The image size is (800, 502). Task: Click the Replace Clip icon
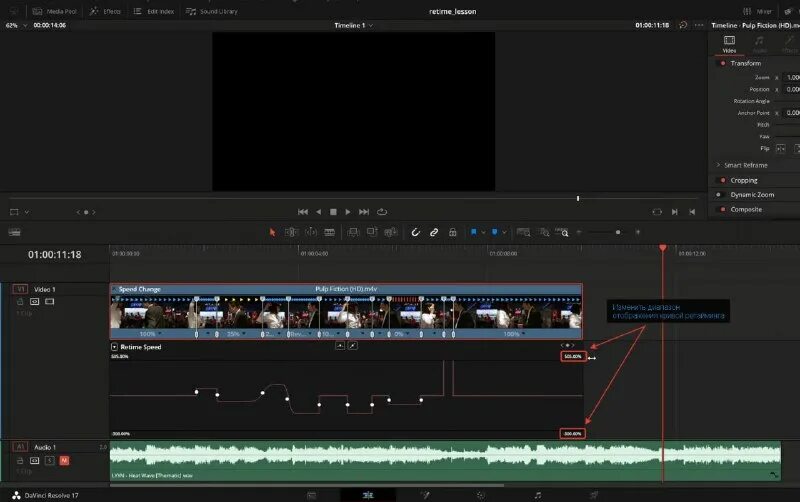(391, 232)
